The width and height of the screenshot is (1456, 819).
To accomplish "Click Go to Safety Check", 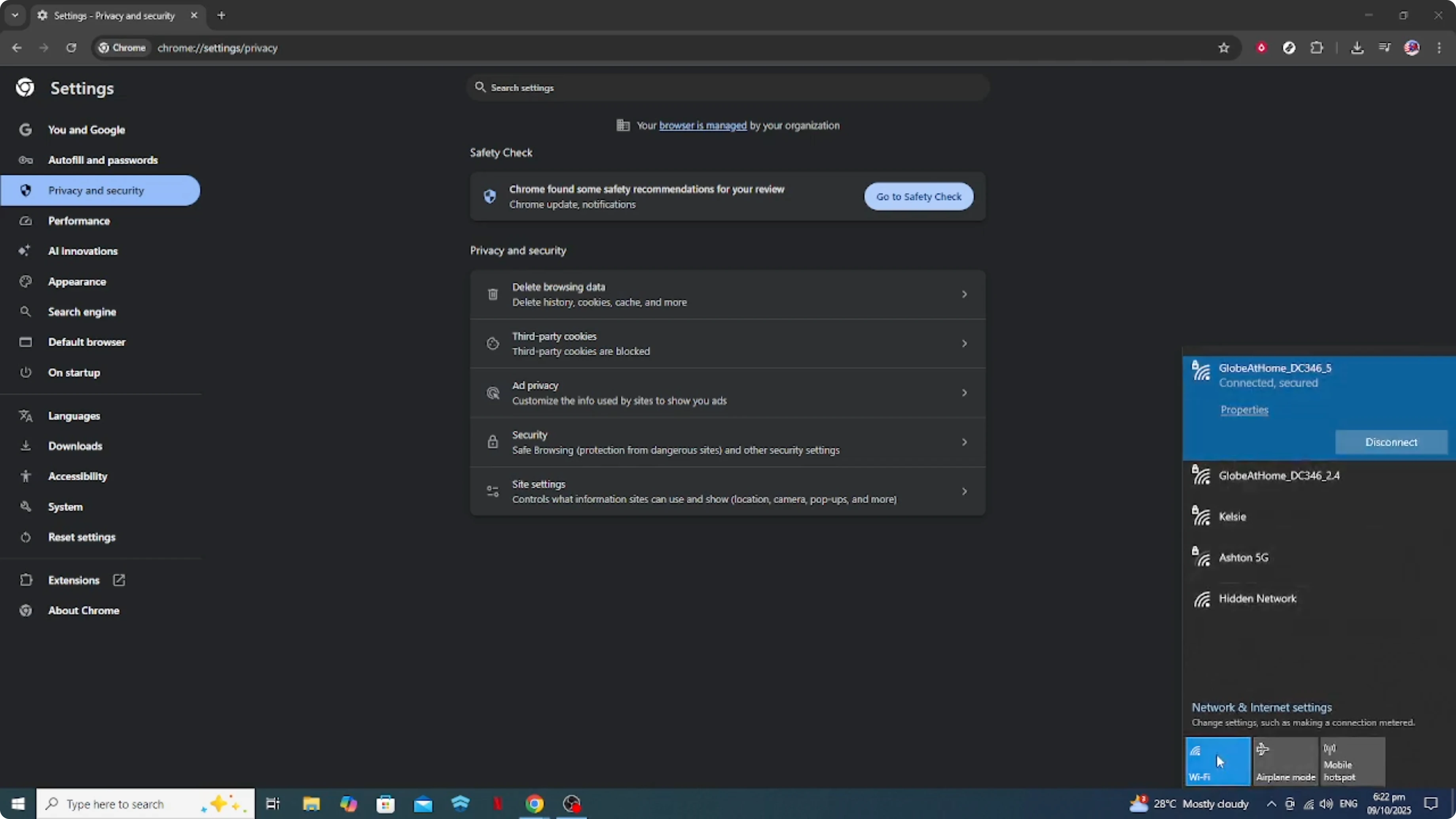I will tap(918, 196).
